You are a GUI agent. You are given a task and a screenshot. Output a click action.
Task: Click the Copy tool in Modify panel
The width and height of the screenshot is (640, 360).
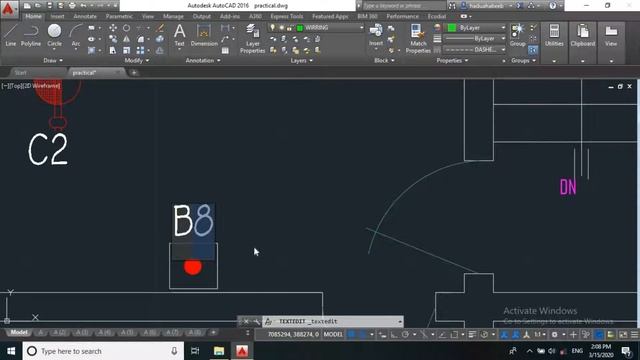click(x=113, y=39)
